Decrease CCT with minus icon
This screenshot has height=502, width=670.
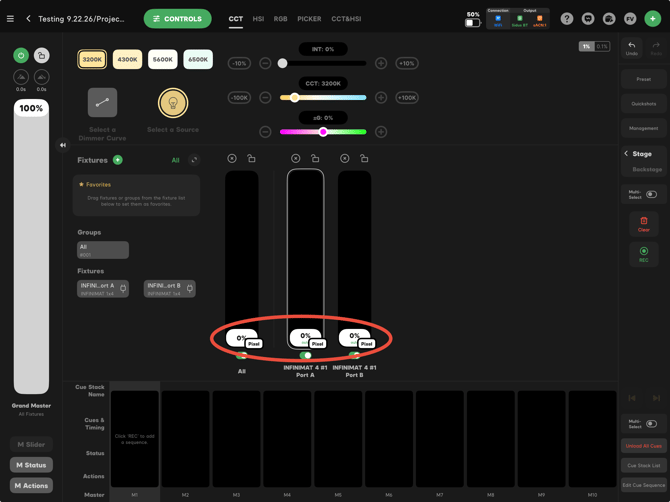265,98
